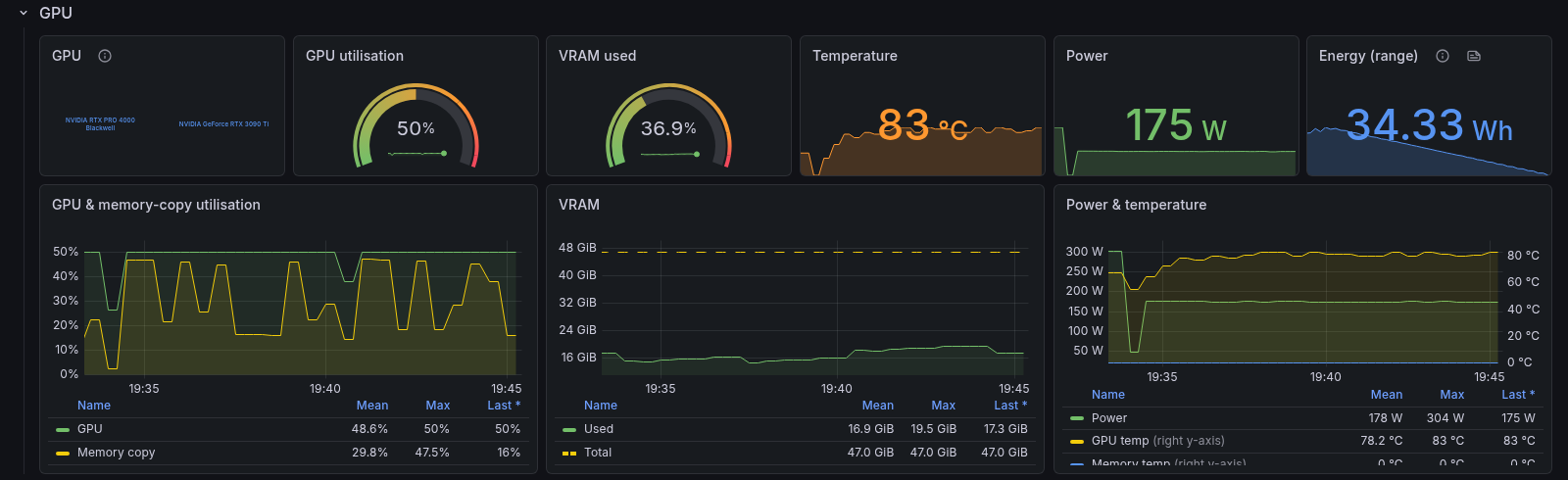Click the 48 GiB axis label in VRAM graph
Image resolution: width=1568 pixels, height=480 pixels.
pos(577,248)
